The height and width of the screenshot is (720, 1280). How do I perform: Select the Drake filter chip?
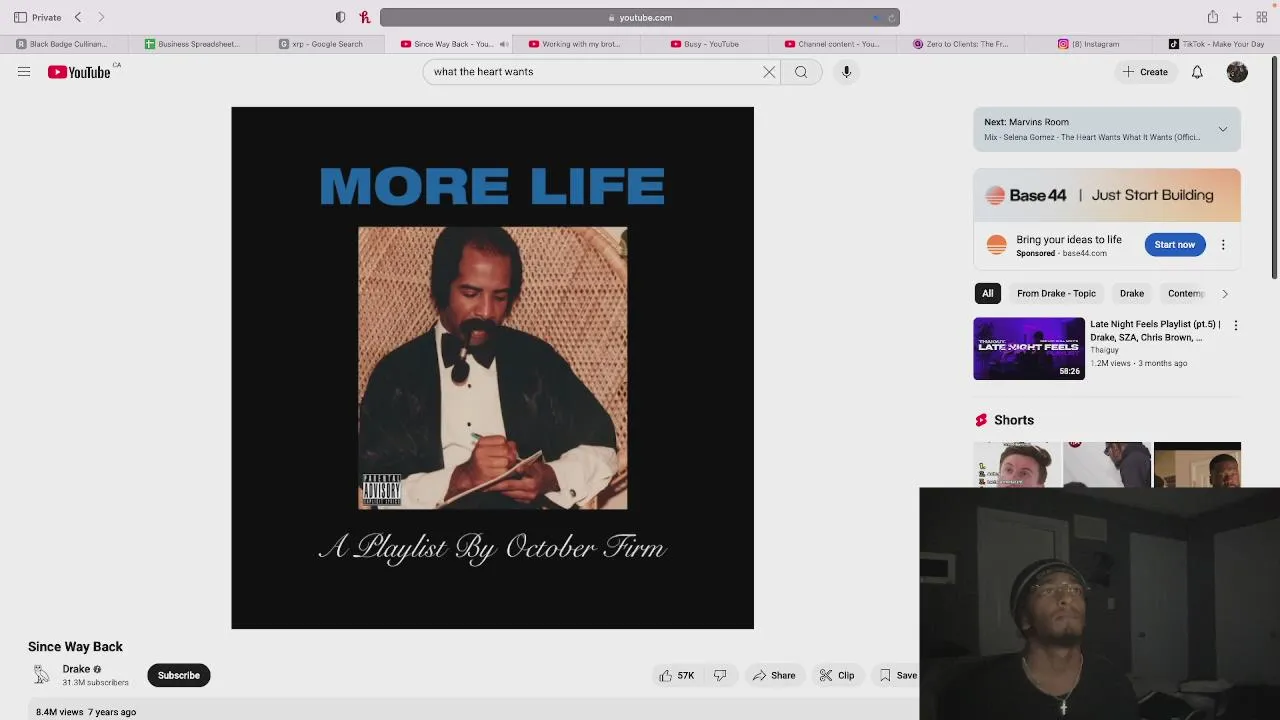[1131, 293]
